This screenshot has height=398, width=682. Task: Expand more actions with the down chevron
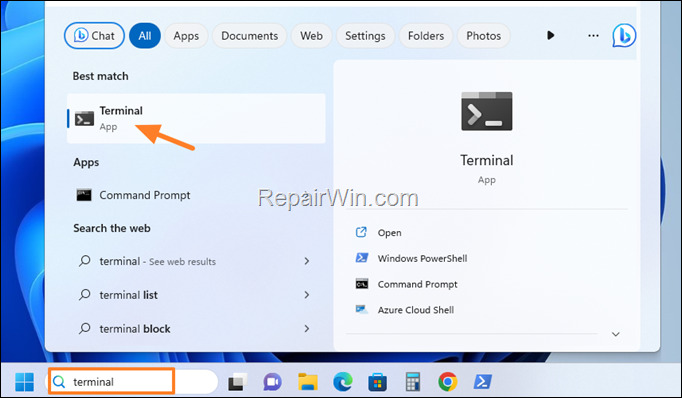coord(615,334)
